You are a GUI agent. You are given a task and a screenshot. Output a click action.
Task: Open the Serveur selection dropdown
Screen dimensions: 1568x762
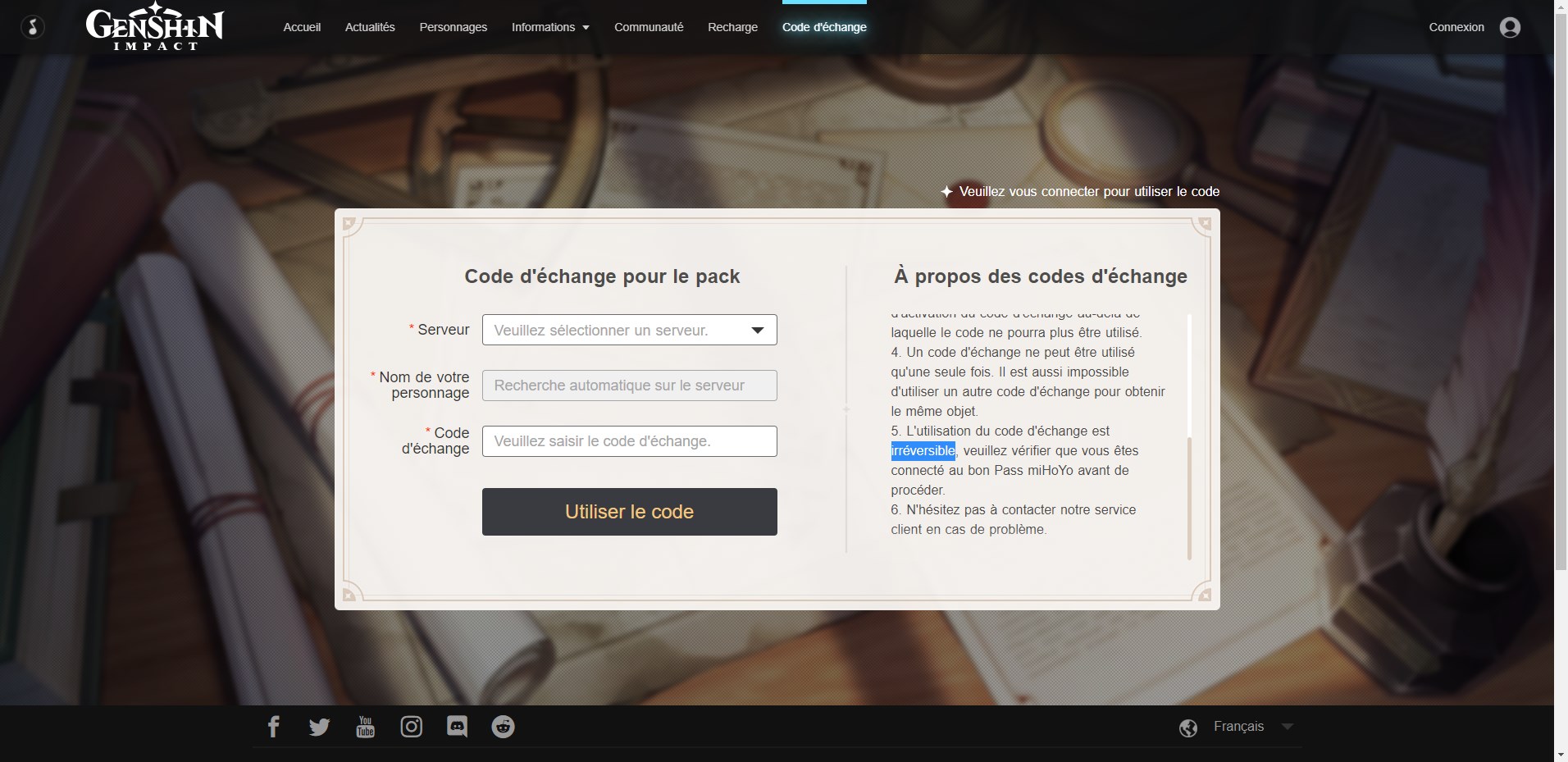click(629, 330)
